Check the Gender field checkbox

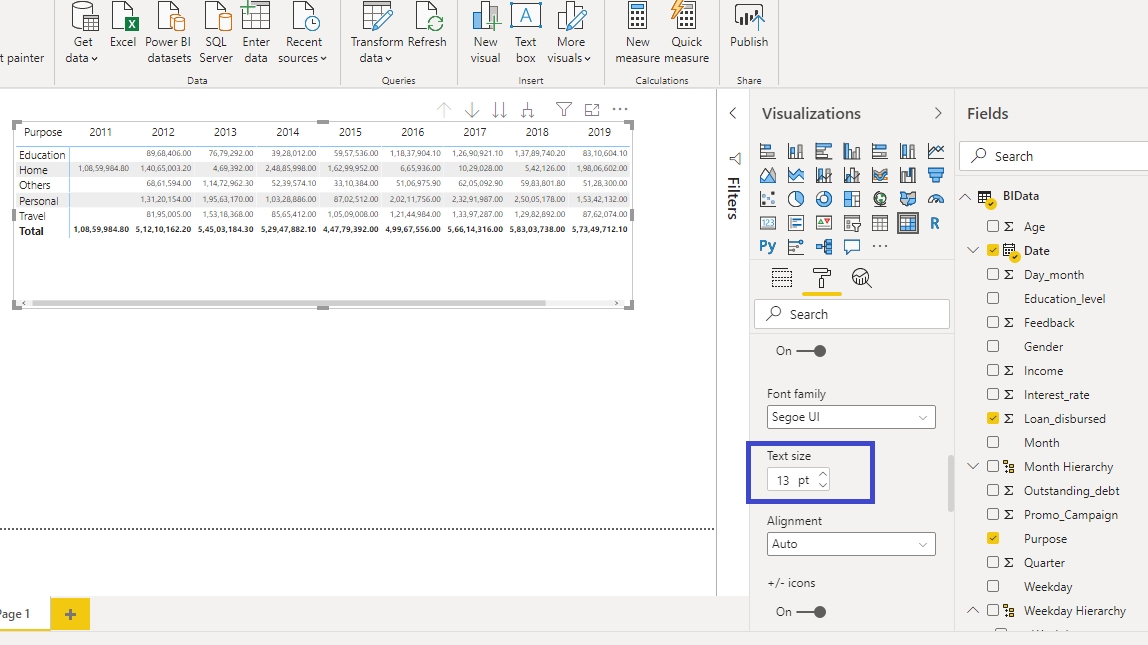pos(993,347)
